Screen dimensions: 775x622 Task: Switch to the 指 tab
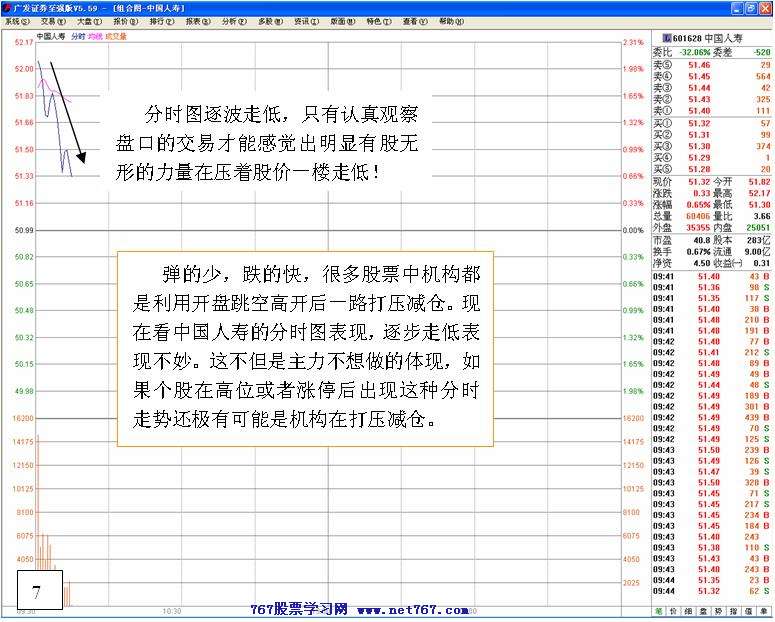tap(734, 610)
